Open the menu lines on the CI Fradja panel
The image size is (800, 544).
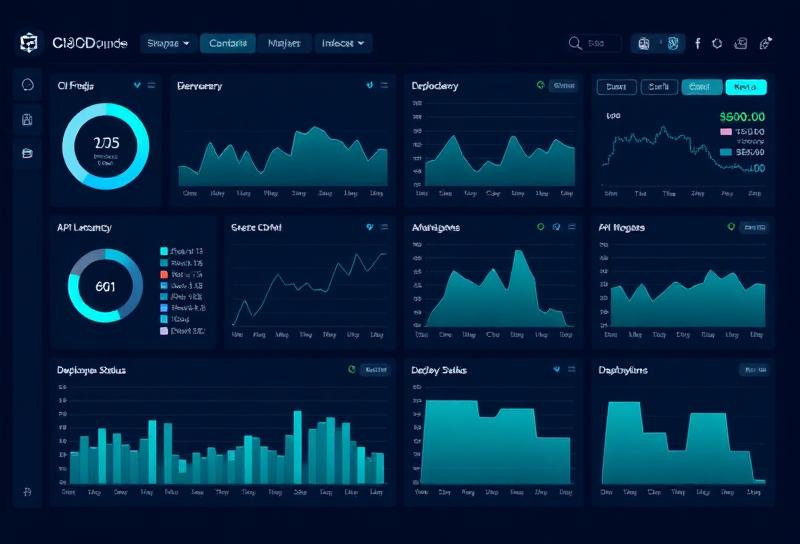coord(151,86)
